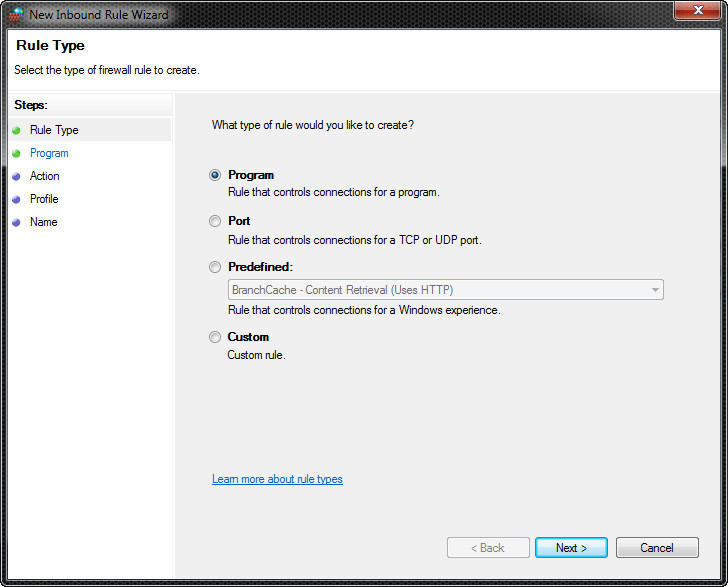
Task: Click the blue bullet beside Action step
Action: (16, 176)
